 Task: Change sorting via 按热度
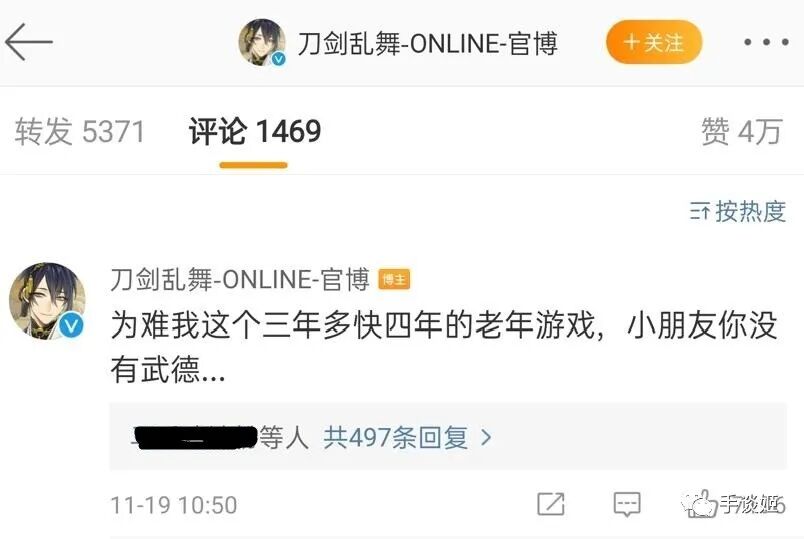750,211
